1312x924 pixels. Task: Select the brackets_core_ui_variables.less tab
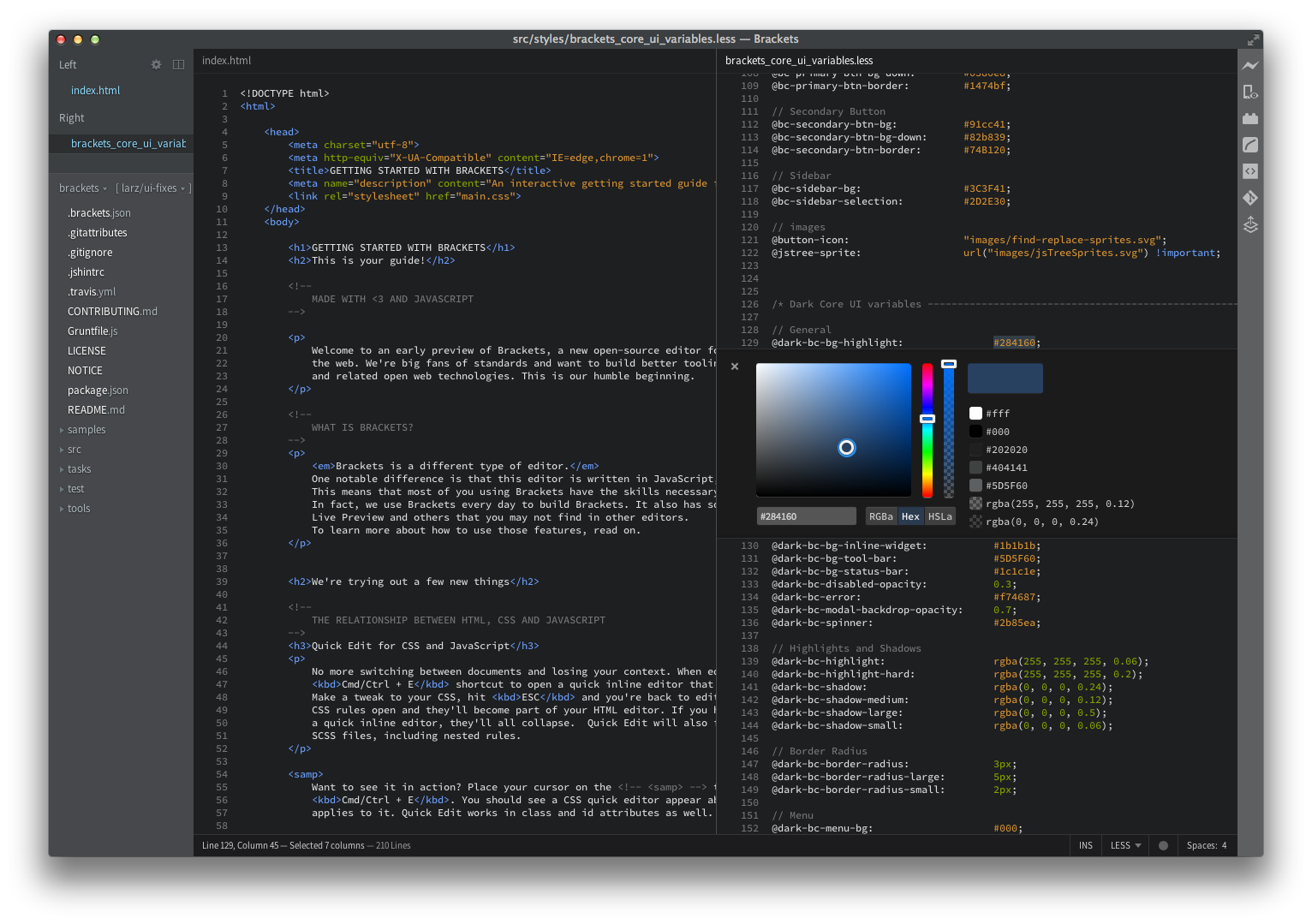point(798,61)
